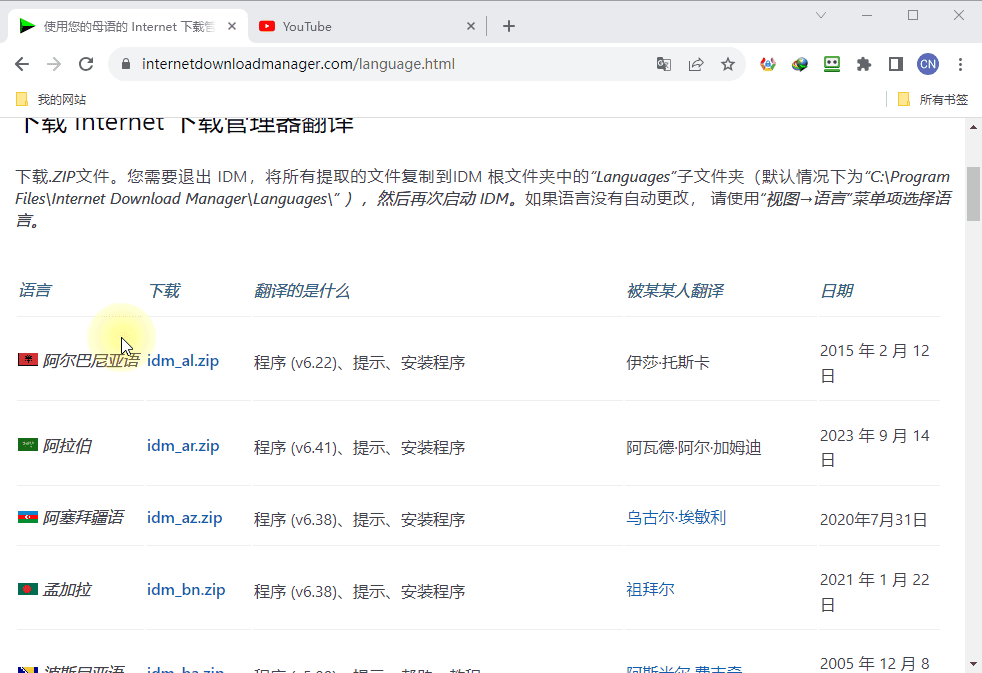Select the 阿塞拜疆语 language name
982x673 pixels.
(83, 518)
